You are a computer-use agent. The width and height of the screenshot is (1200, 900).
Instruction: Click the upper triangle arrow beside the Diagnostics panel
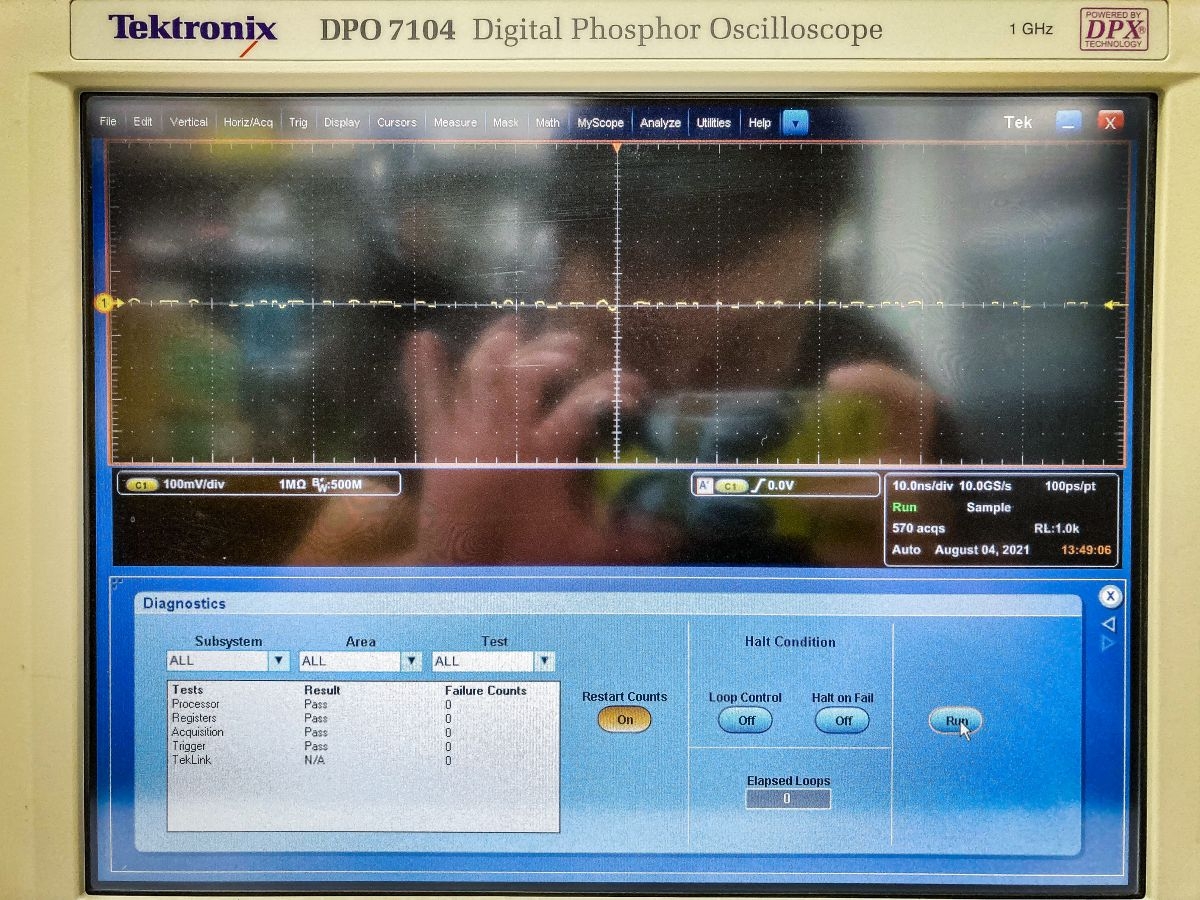(x=1108, y=624)
